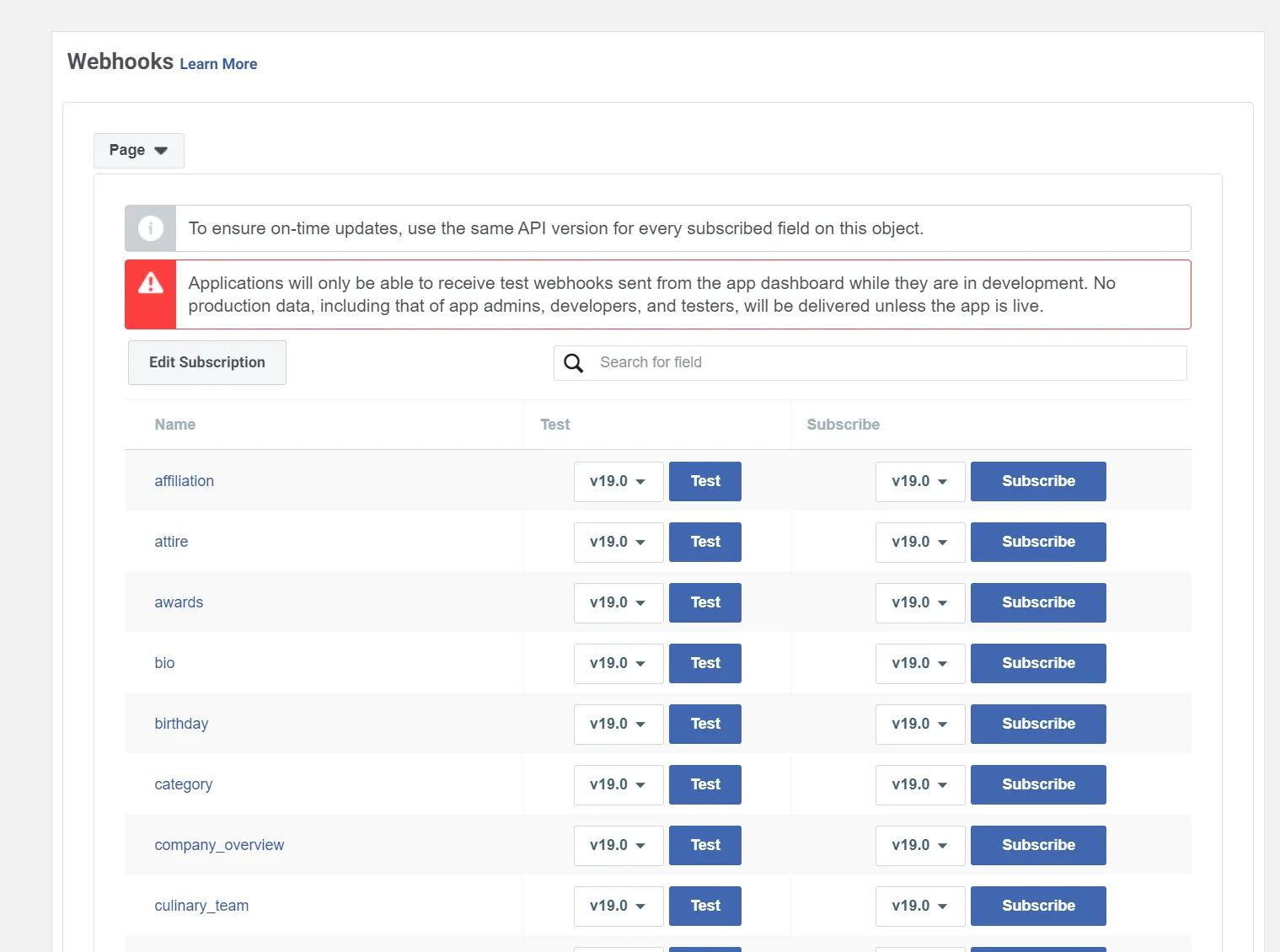This screenshot has height=952, width=1280.
Task: Open affiliation subscribe version dropdown
Action: point(920,482)
